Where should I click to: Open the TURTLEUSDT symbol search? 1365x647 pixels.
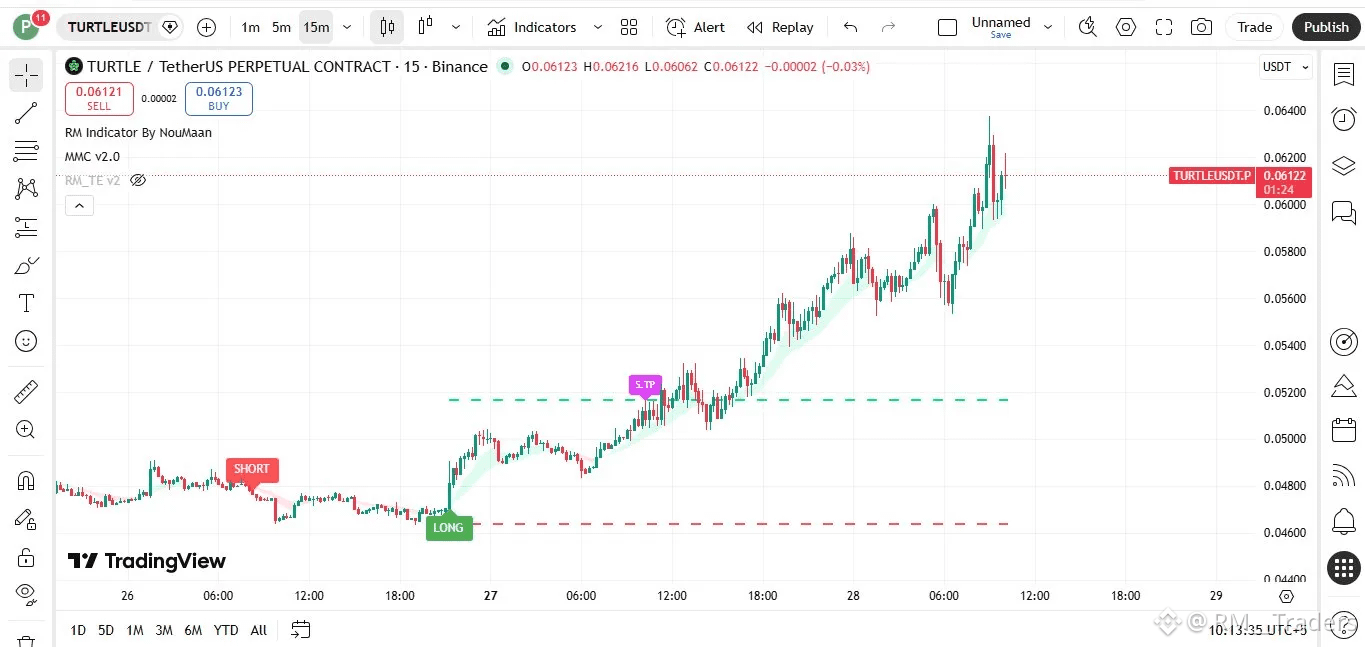110,27
